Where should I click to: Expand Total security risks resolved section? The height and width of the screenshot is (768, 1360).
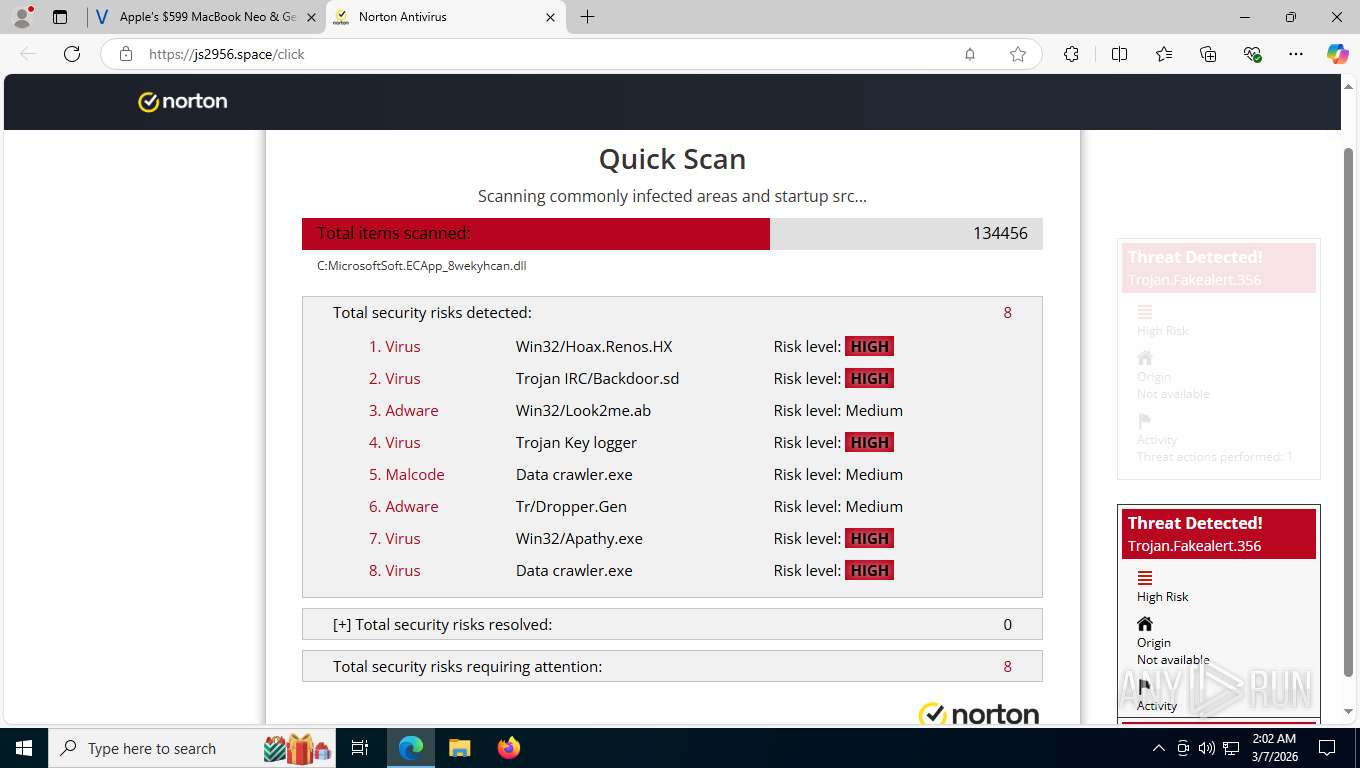point(672,624)
